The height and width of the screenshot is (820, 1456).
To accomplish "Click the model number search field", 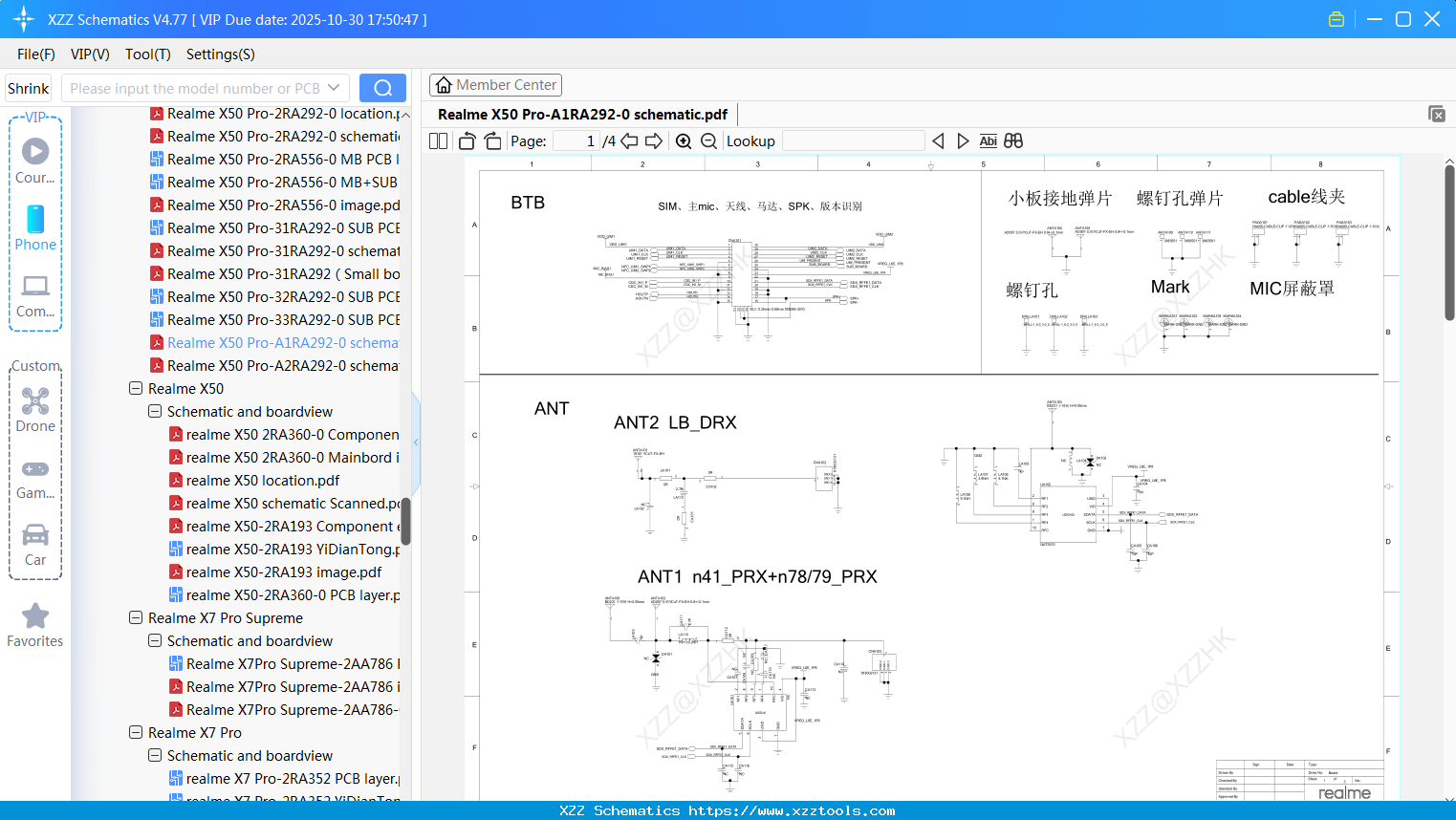I will 194,88.
